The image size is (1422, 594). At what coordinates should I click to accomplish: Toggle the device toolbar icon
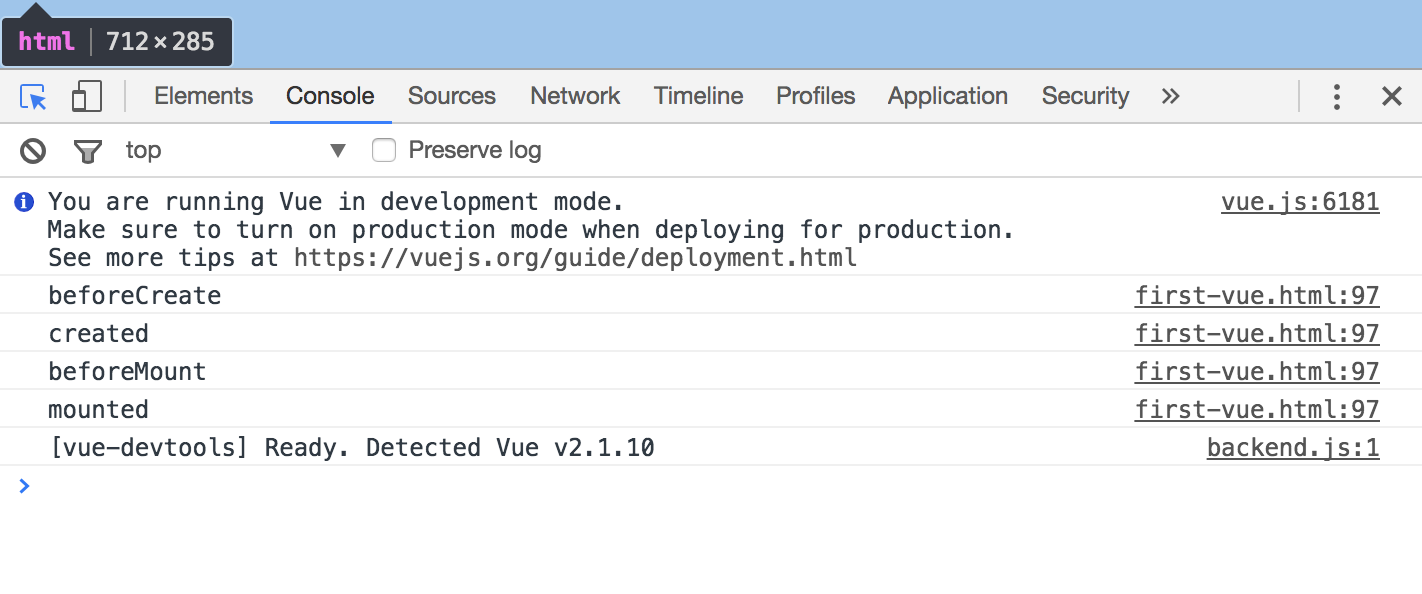click(x=86, y=96)
